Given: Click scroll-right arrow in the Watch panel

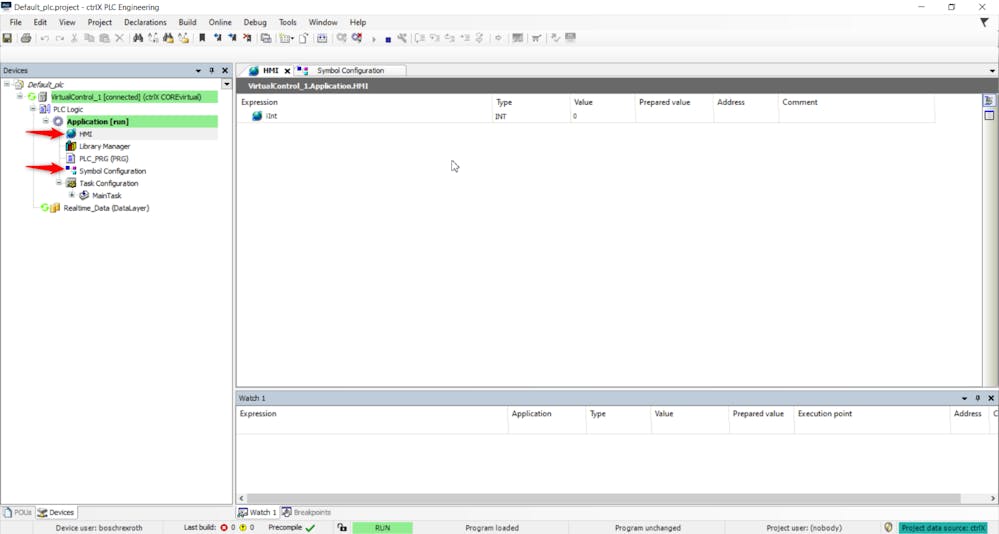Looking at the screenshot, I should [993, 498].
